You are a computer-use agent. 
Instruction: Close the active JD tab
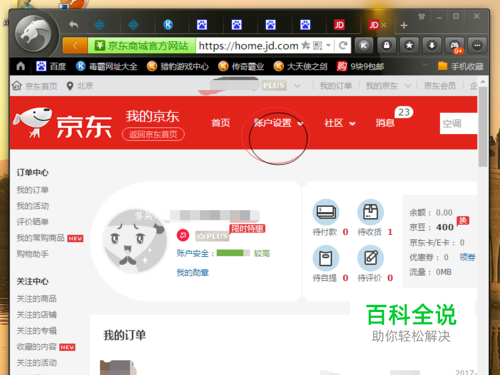pyautogui.click(x=384, y=25)
